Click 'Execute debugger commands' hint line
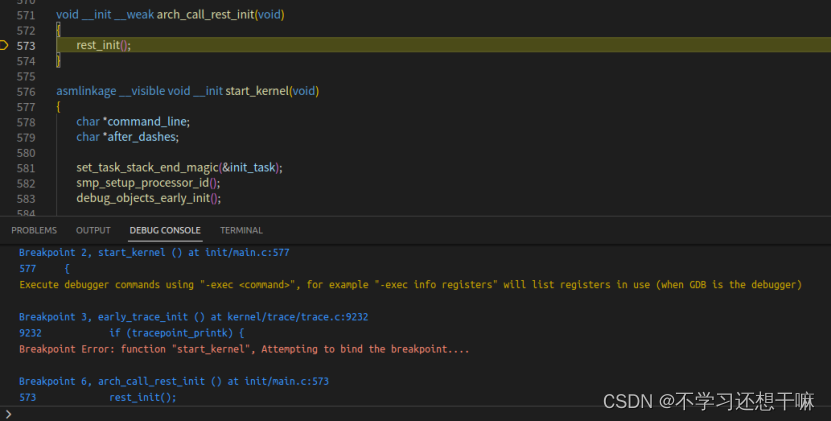Viewport: 831px width, 421px height. point(410,285)
